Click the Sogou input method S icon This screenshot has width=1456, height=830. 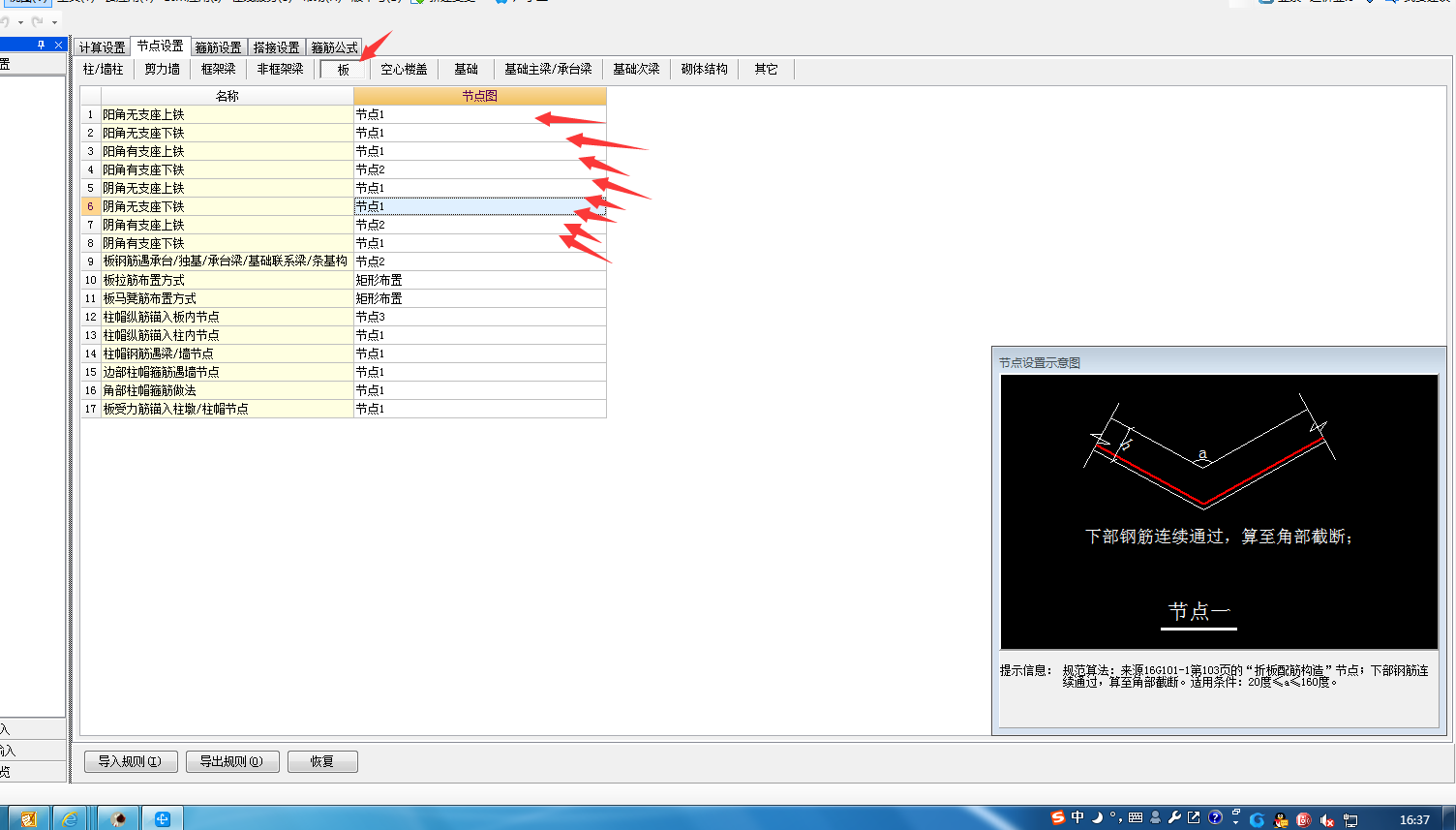(x=1058, y=818)
